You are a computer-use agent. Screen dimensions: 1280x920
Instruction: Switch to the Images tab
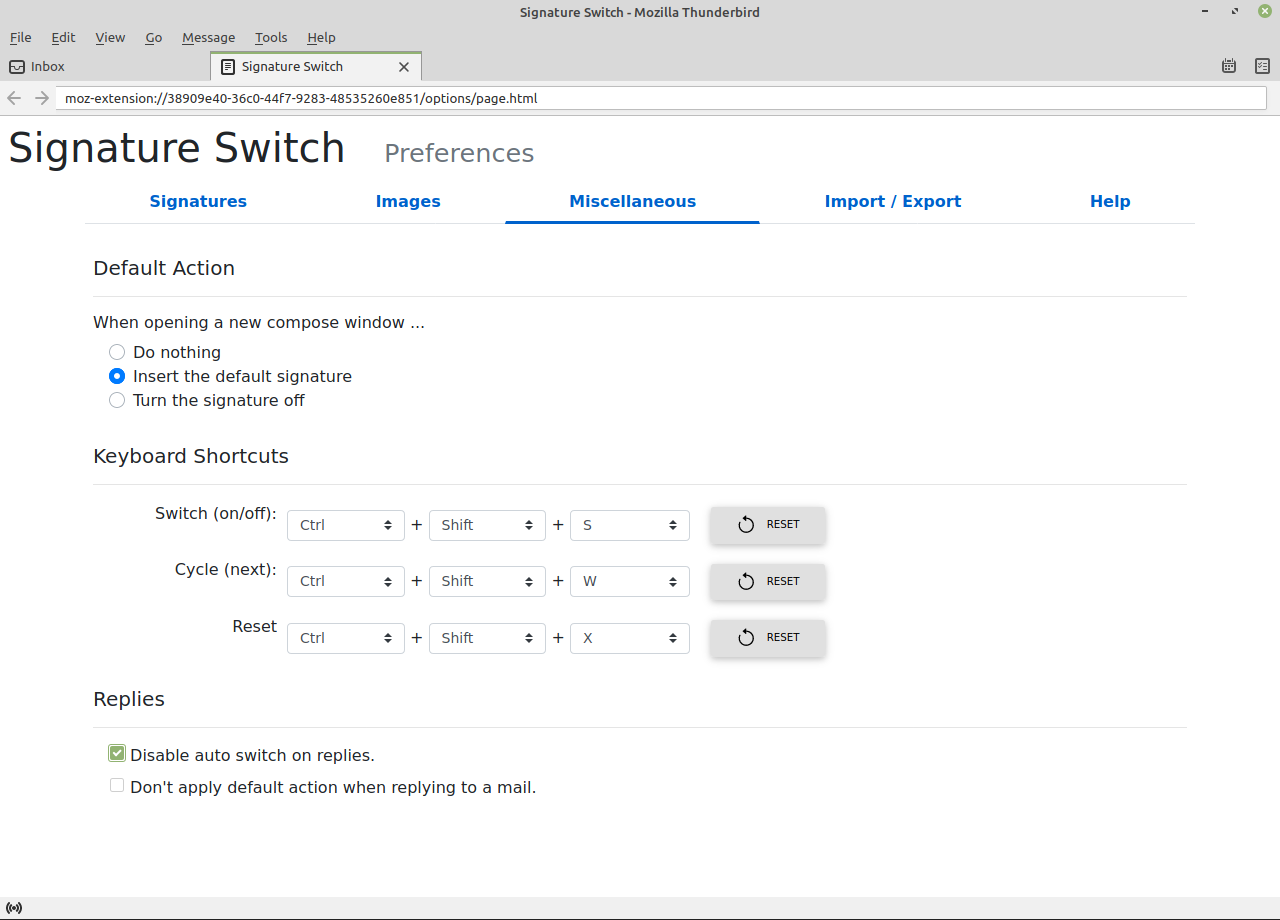tap(408, 201)
